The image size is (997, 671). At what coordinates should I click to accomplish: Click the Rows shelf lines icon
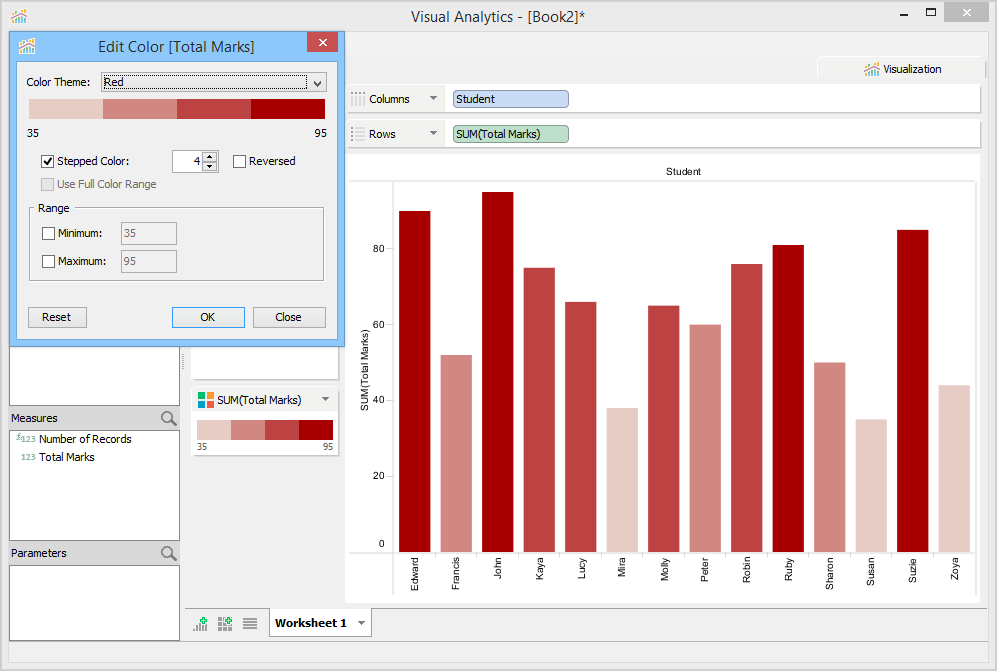click(358, 134)
